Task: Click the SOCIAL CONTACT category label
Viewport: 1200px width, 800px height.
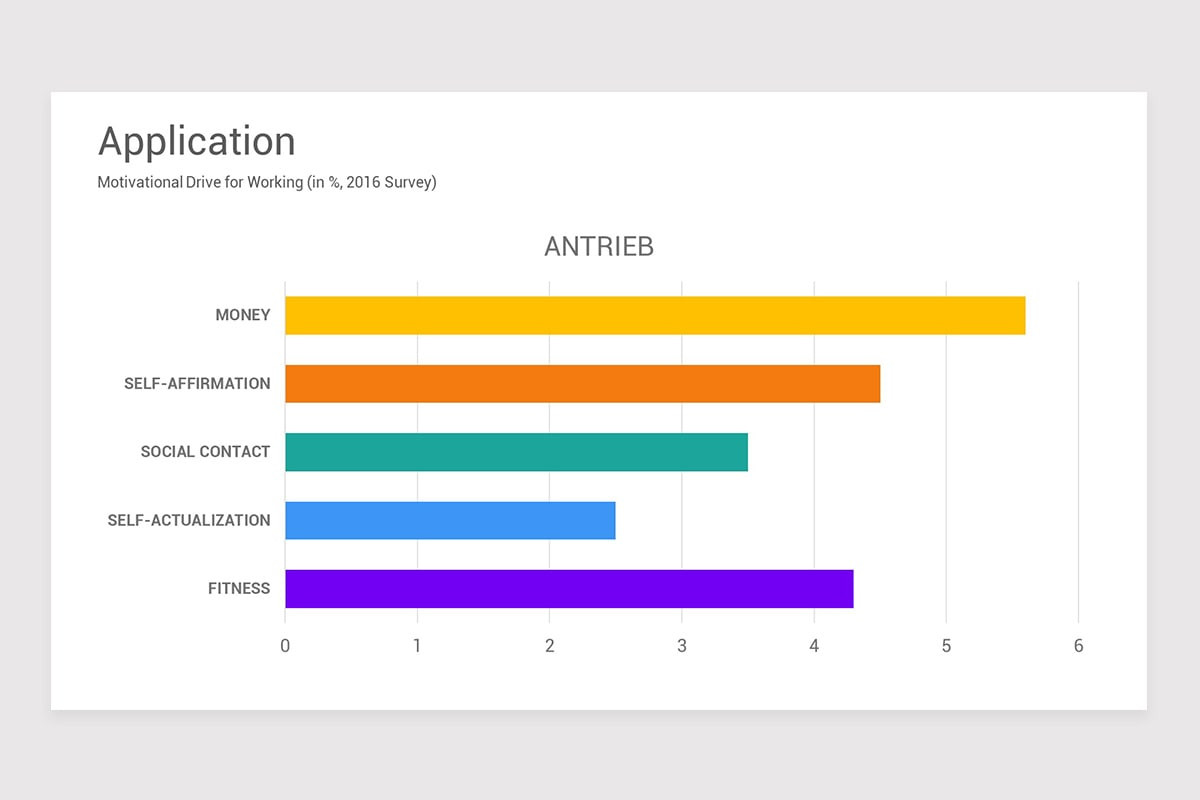Action: coord(205,452)
